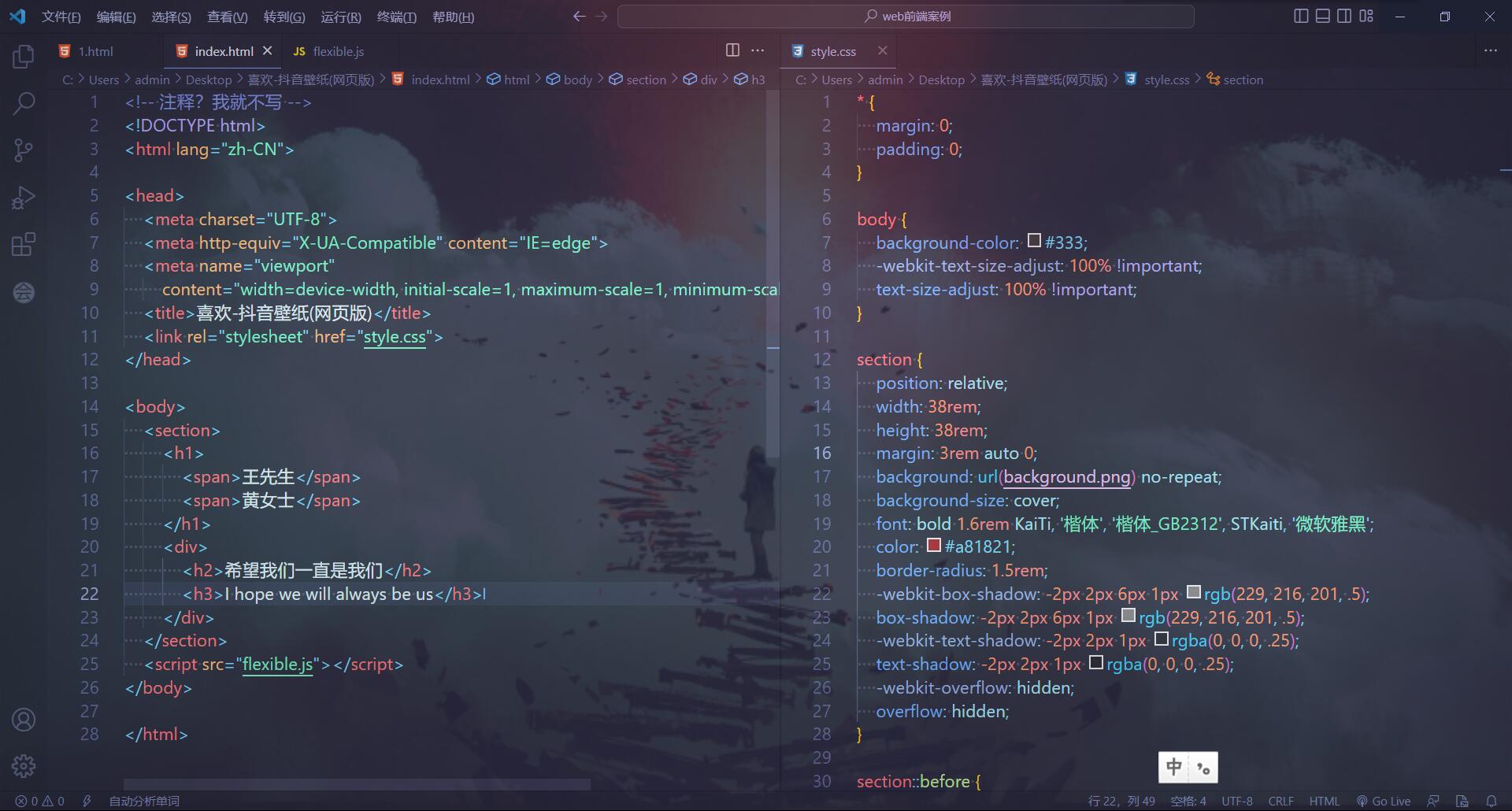This screenshot has height=811, width=1512.
Task: Toggle the bottom panel layout button
Action: (1323, 16)
